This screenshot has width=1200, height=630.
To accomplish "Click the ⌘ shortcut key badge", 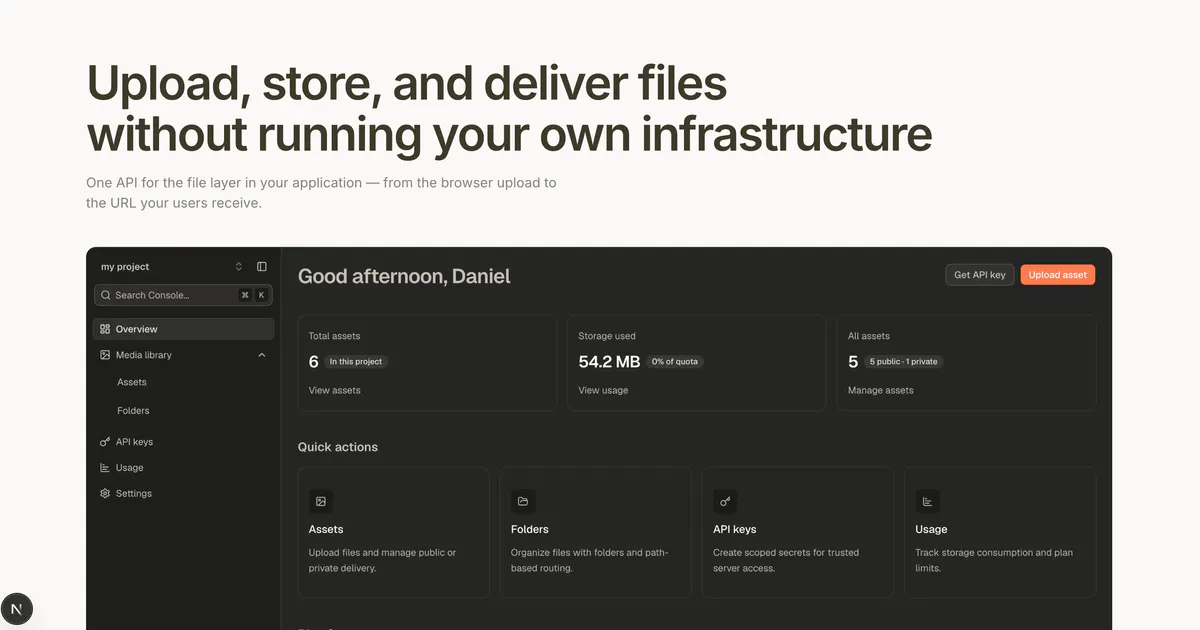I will (x=245, y=295).
